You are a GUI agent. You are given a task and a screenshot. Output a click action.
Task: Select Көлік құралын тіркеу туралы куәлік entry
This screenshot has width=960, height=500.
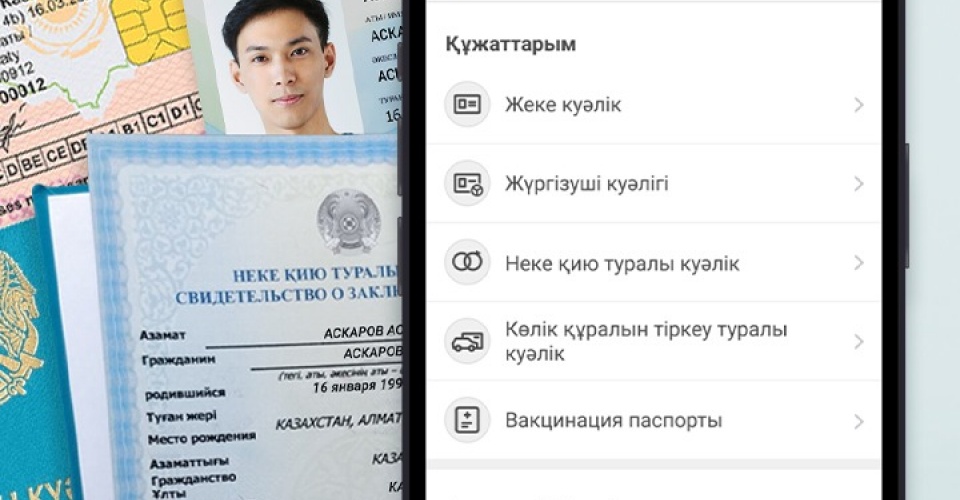tap(654, 341)
